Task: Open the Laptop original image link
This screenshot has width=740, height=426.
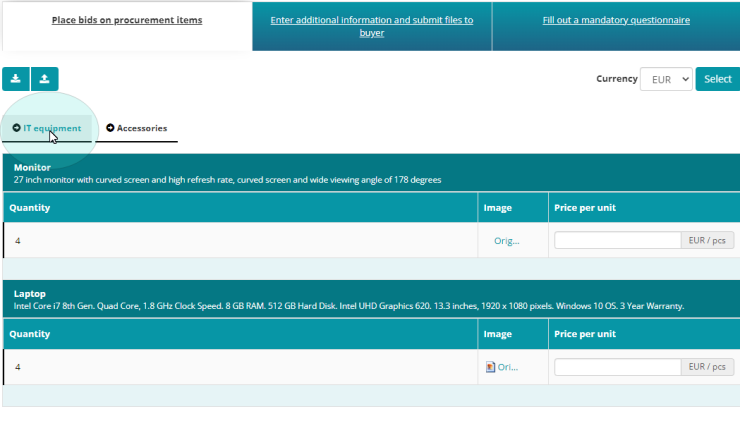Action: [508, 367]
